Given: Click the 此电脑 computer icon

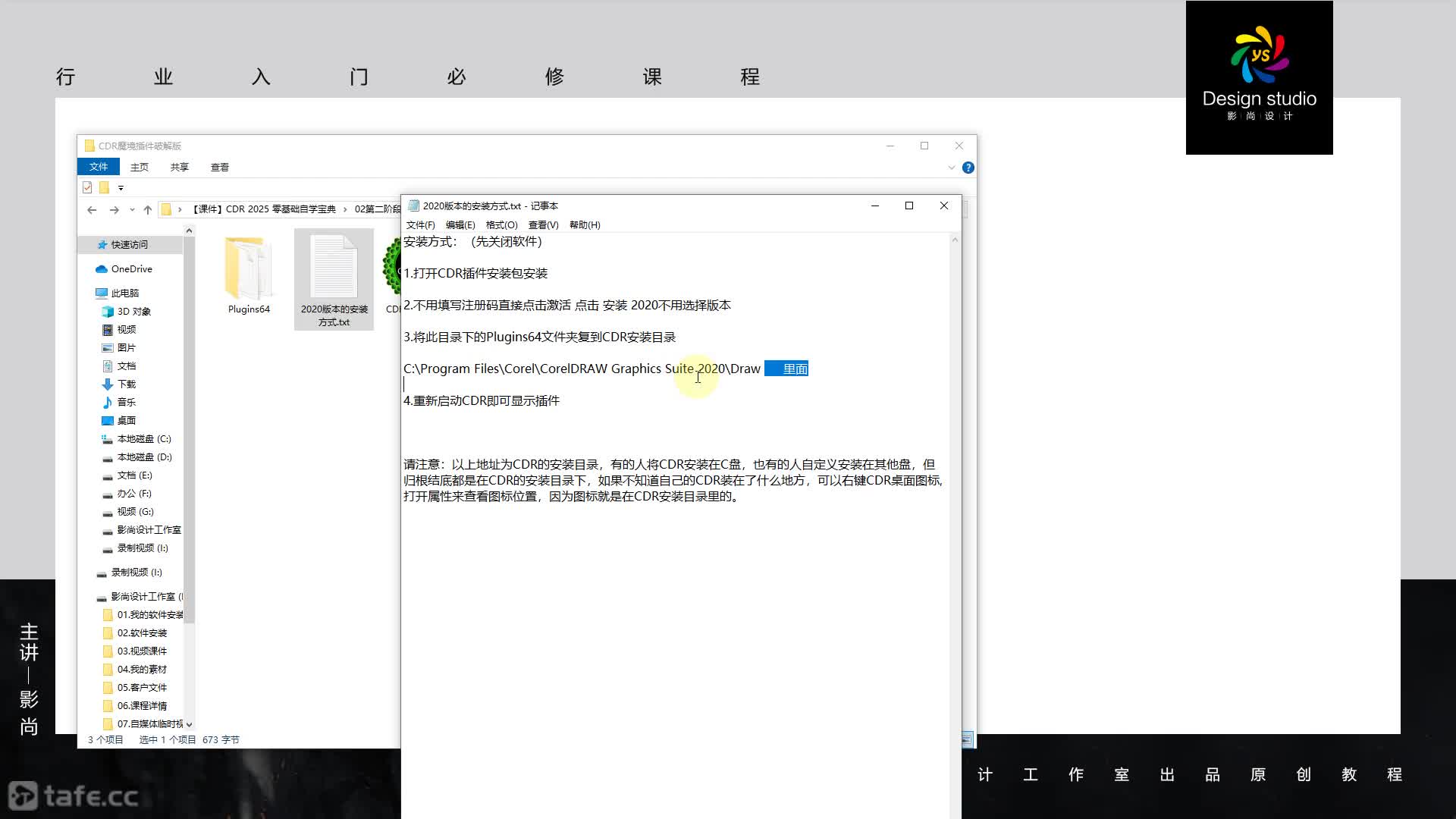Looking at the screenshot, I should tap(102, 293).
